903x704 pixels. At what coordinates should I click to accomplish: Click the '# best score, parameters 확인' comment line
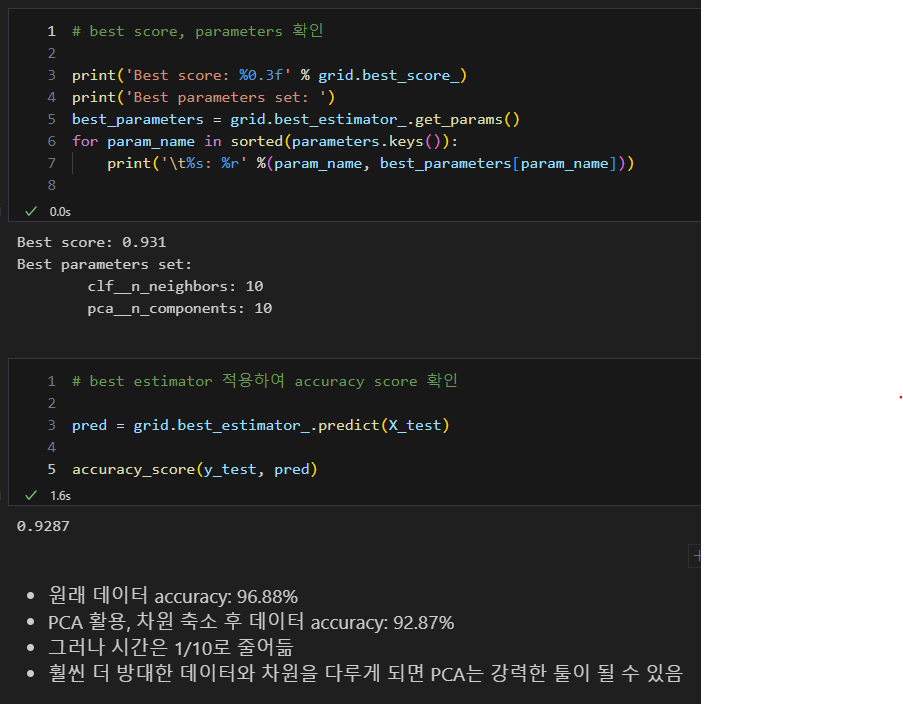pos(198,31)
